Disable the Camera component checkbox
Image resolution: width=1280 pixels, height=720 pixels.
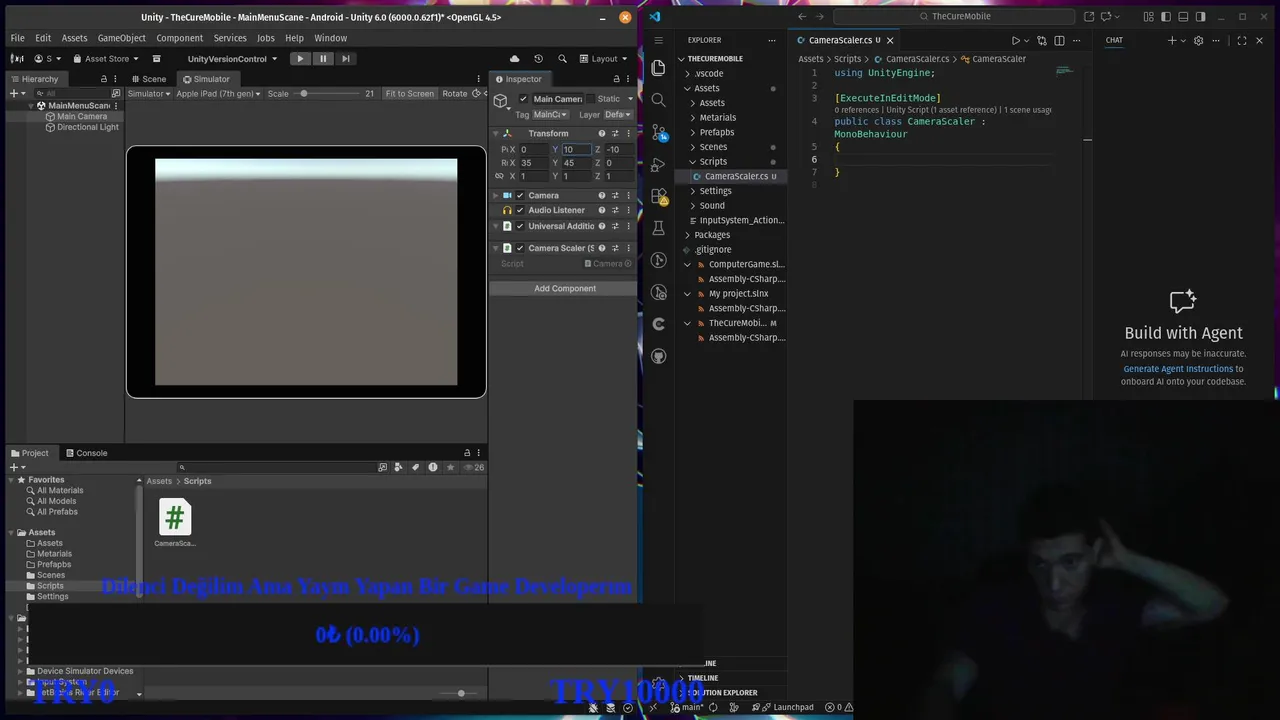520,195
